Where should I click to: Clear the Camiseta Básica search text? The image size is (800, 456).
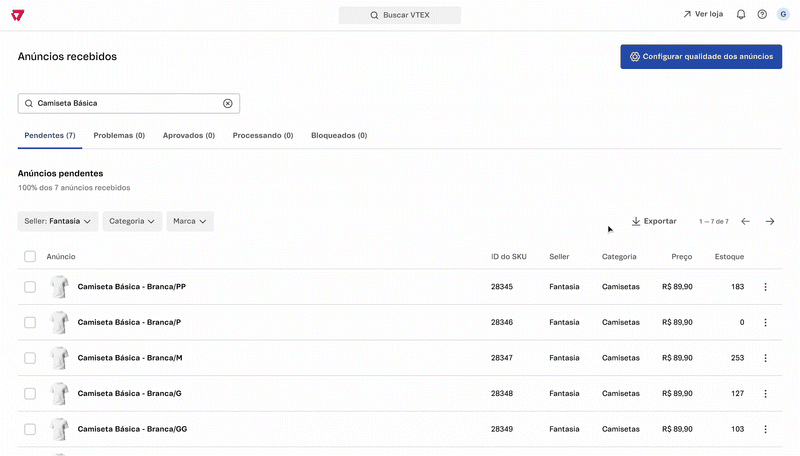227,103
